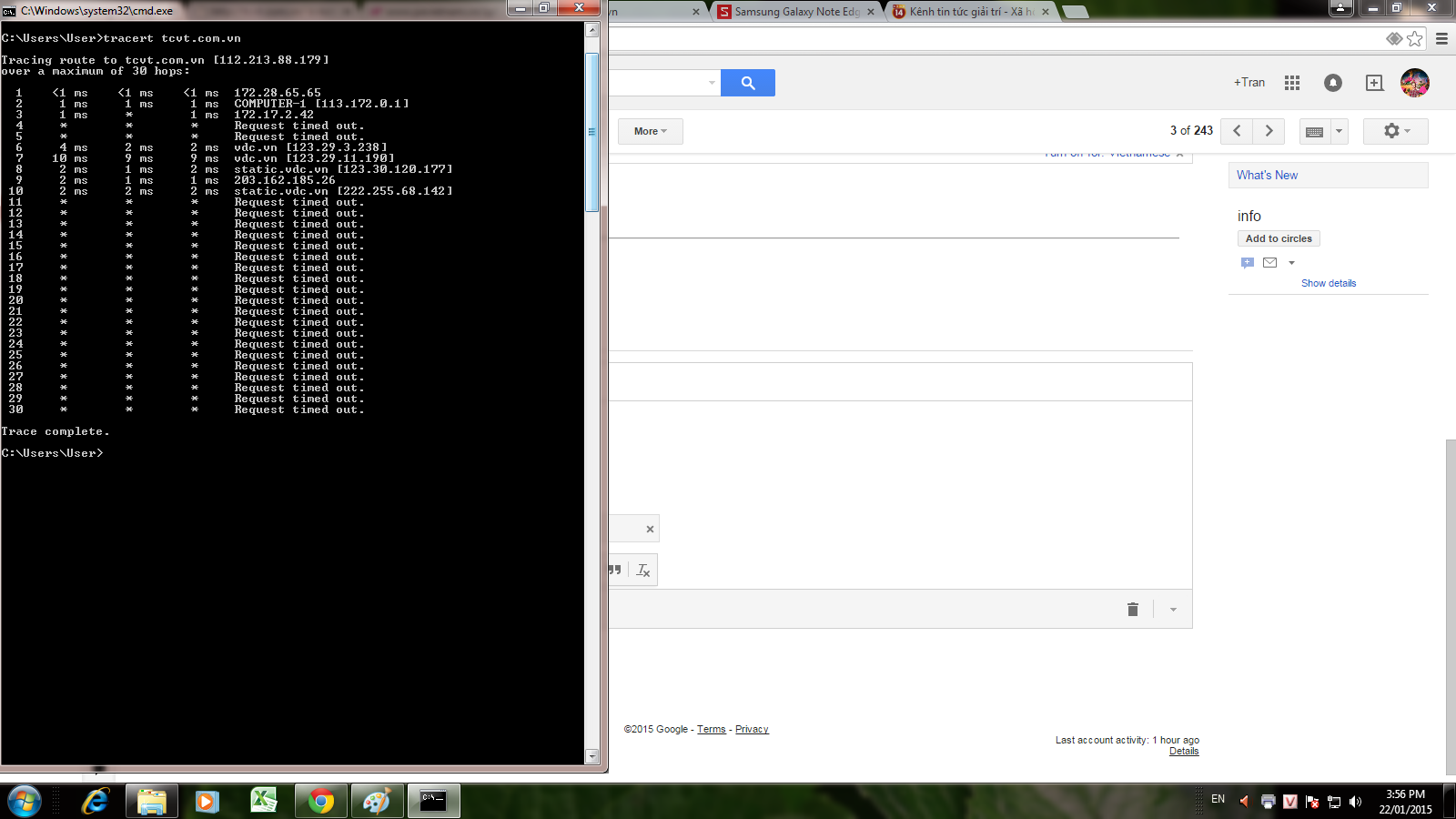Viewport: 1456px width, 819px height.
Task: Open Action Center flag icon
Action: pos(1311,801)
